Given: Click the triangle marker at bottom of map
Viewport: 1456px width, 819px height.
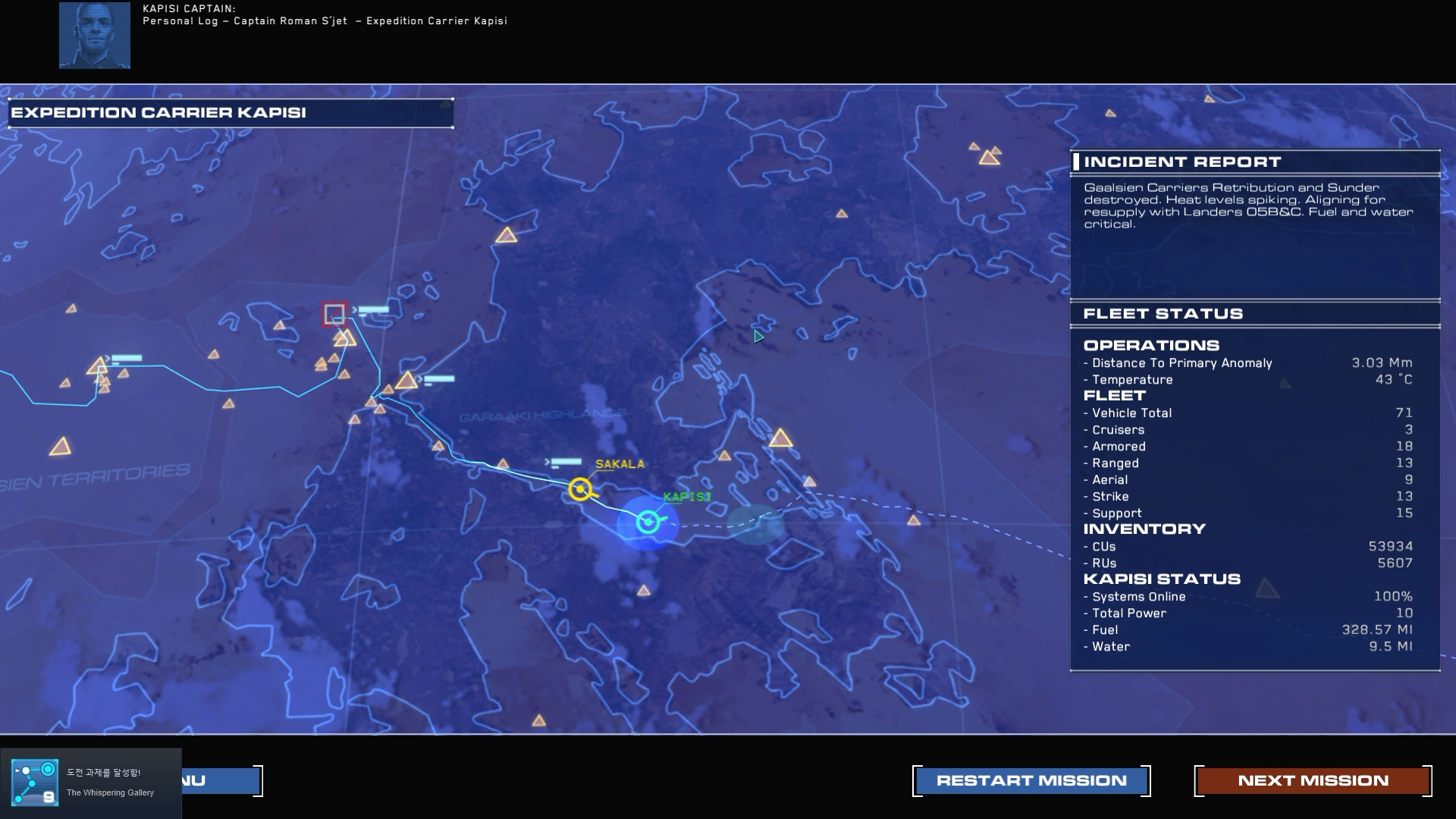Looking at the screenshot, I should click(x=538, y=720).
